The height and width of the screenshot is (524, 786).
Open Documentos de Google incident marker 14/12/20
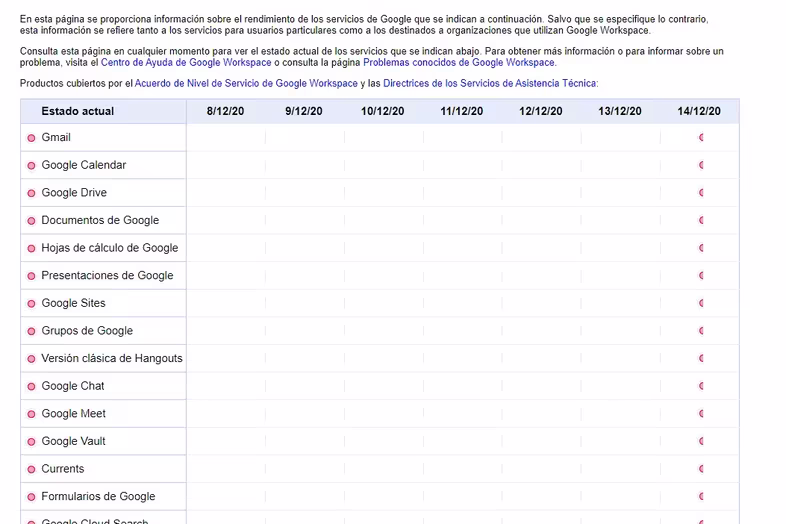pos(701,220)
